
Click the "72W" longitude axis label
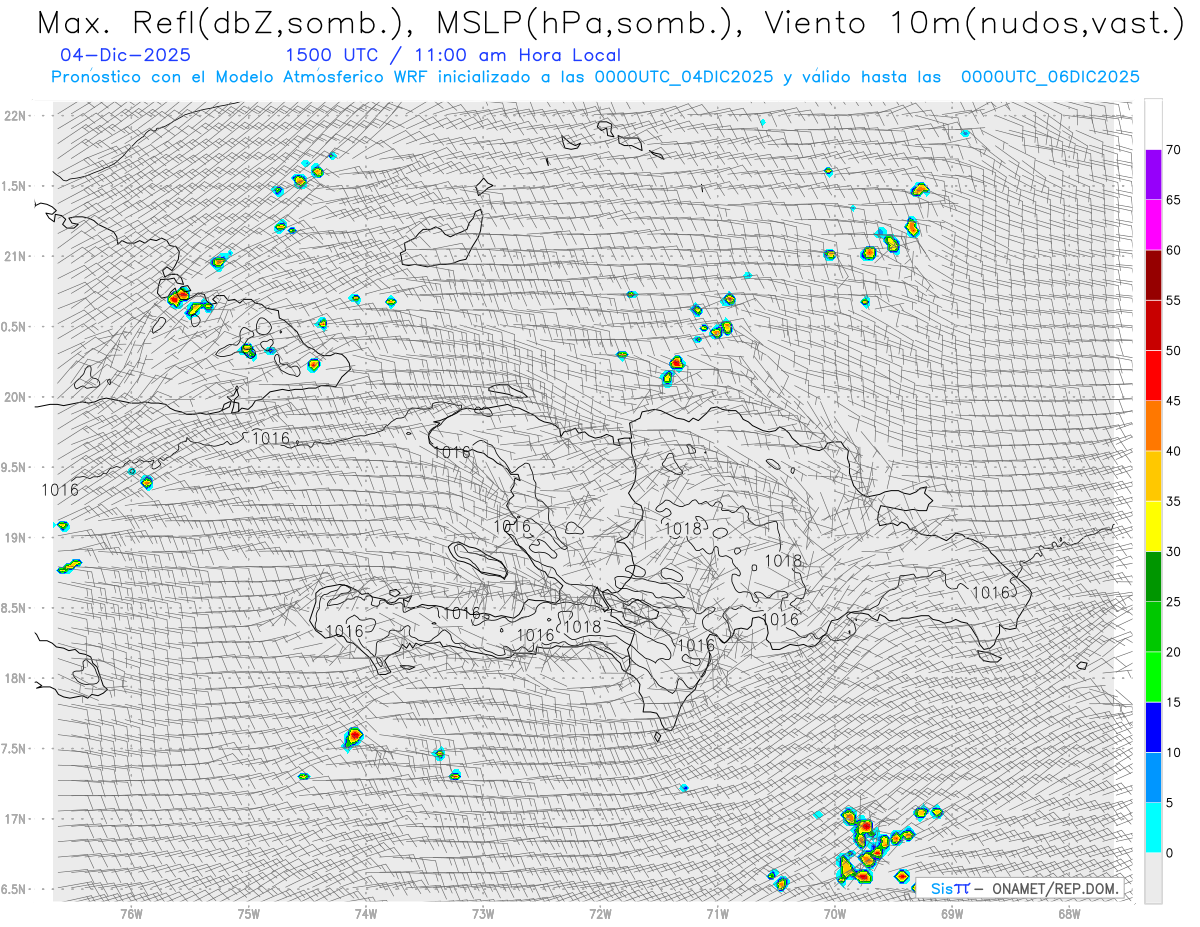pos(600,913)
